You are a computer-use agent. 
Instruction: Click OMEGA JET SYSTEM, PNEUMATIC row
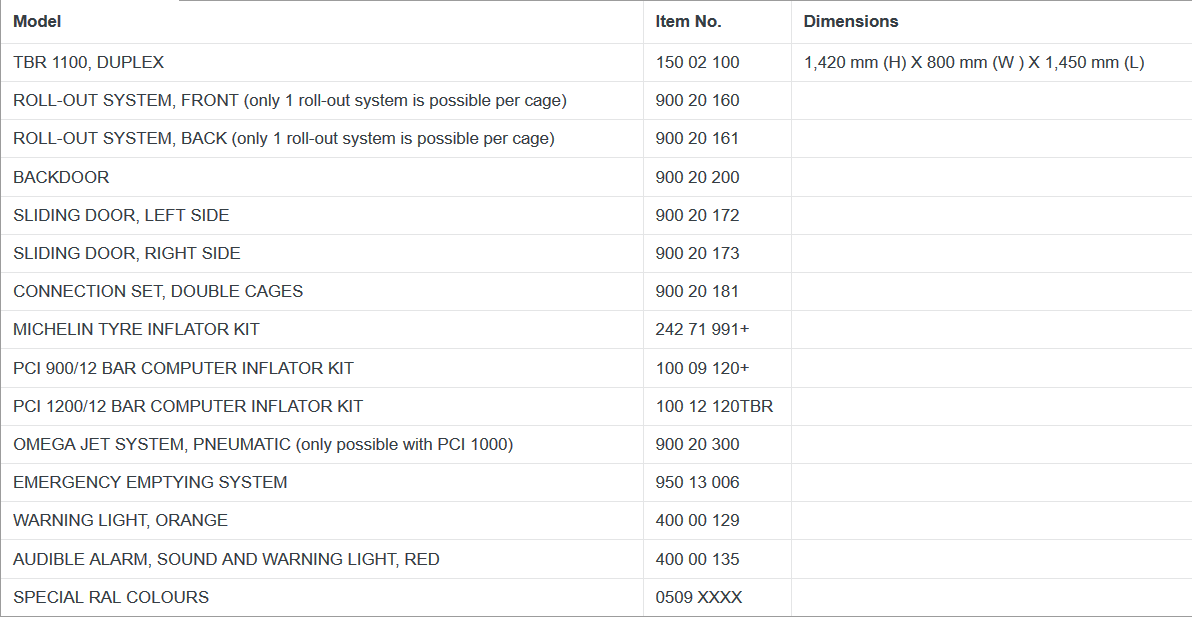[263, 444]
